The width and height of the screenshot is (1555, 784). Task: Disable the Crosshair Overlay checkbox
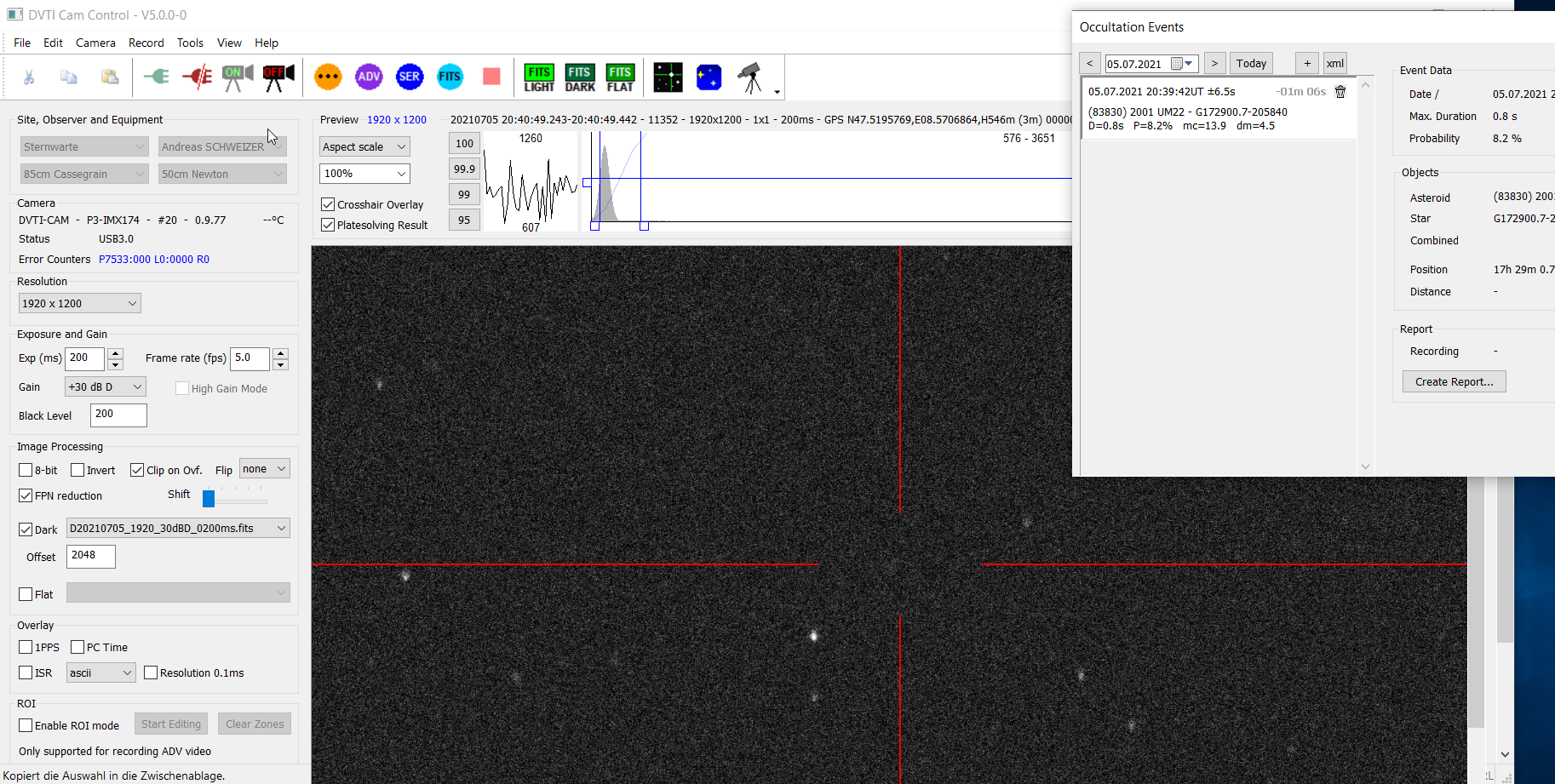pyautogui.click(x=328, y=204)
